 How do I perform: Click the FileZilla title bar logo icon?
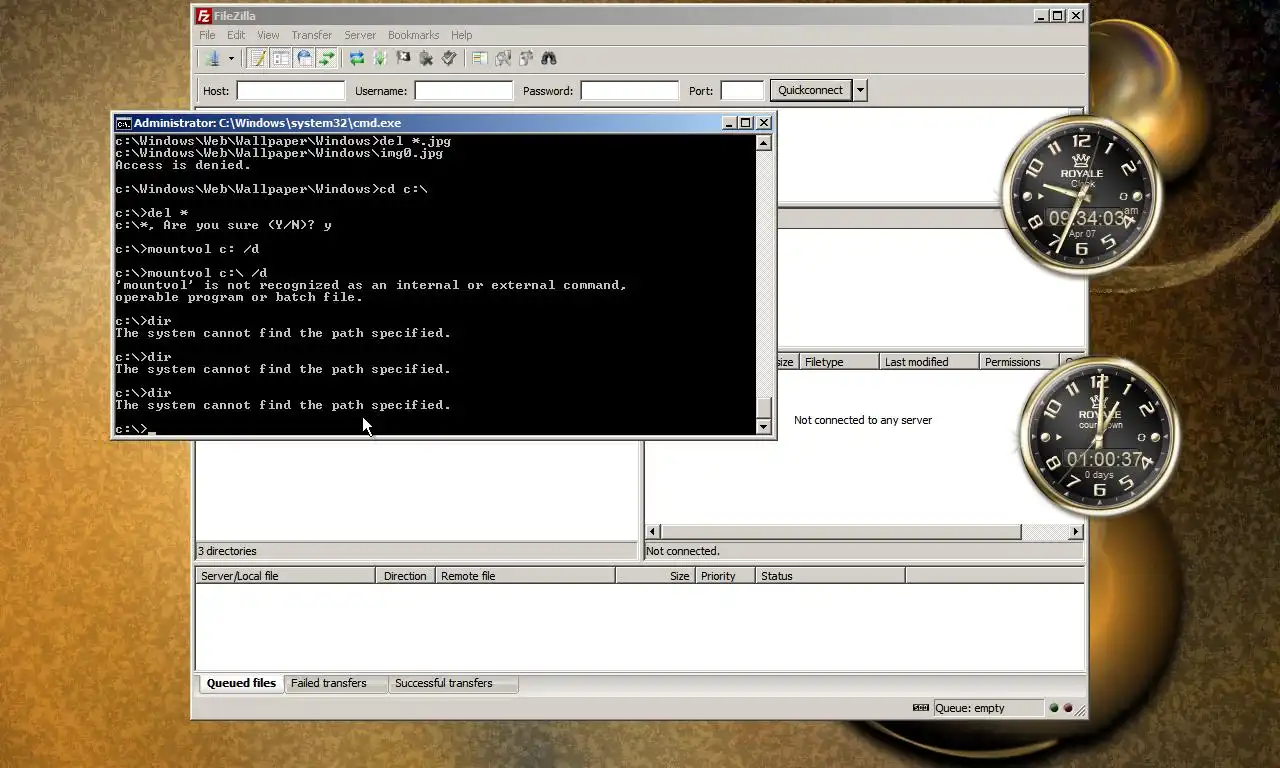[x=204, y=16]
